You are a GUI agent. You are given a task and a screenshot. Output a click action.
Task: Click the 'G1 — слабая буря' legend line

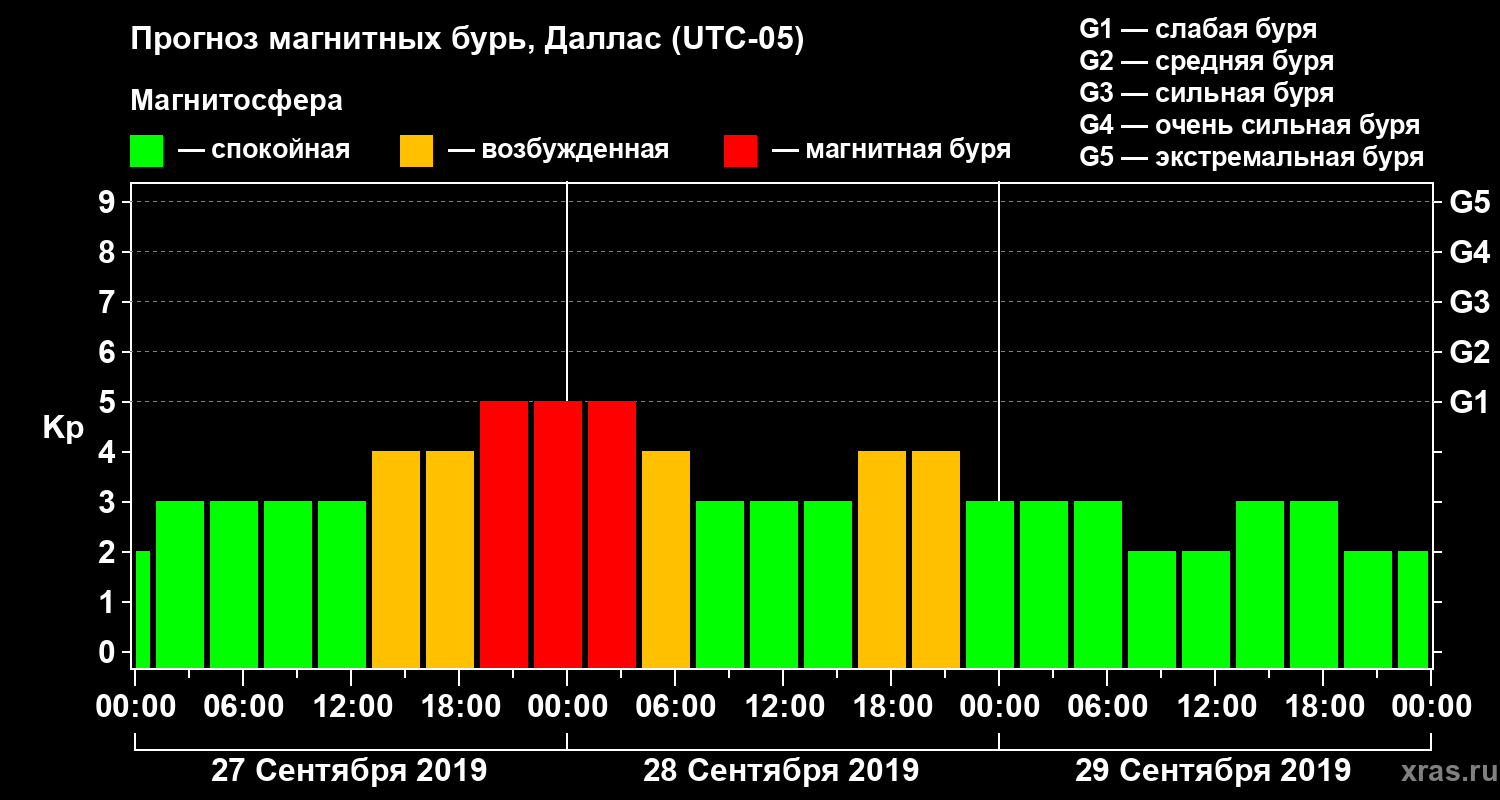1198,28
